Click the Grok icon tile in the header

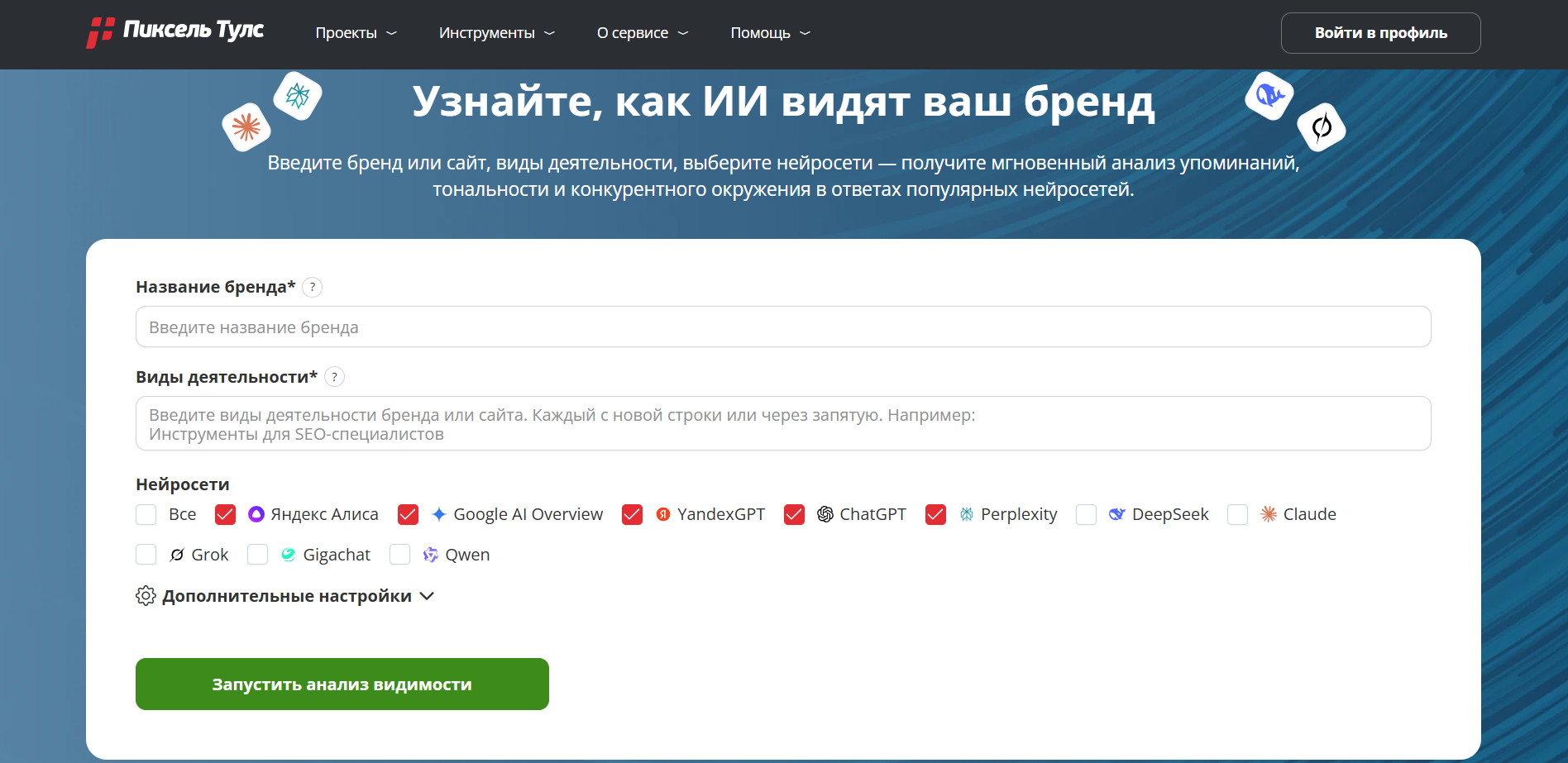[1321, 127]
